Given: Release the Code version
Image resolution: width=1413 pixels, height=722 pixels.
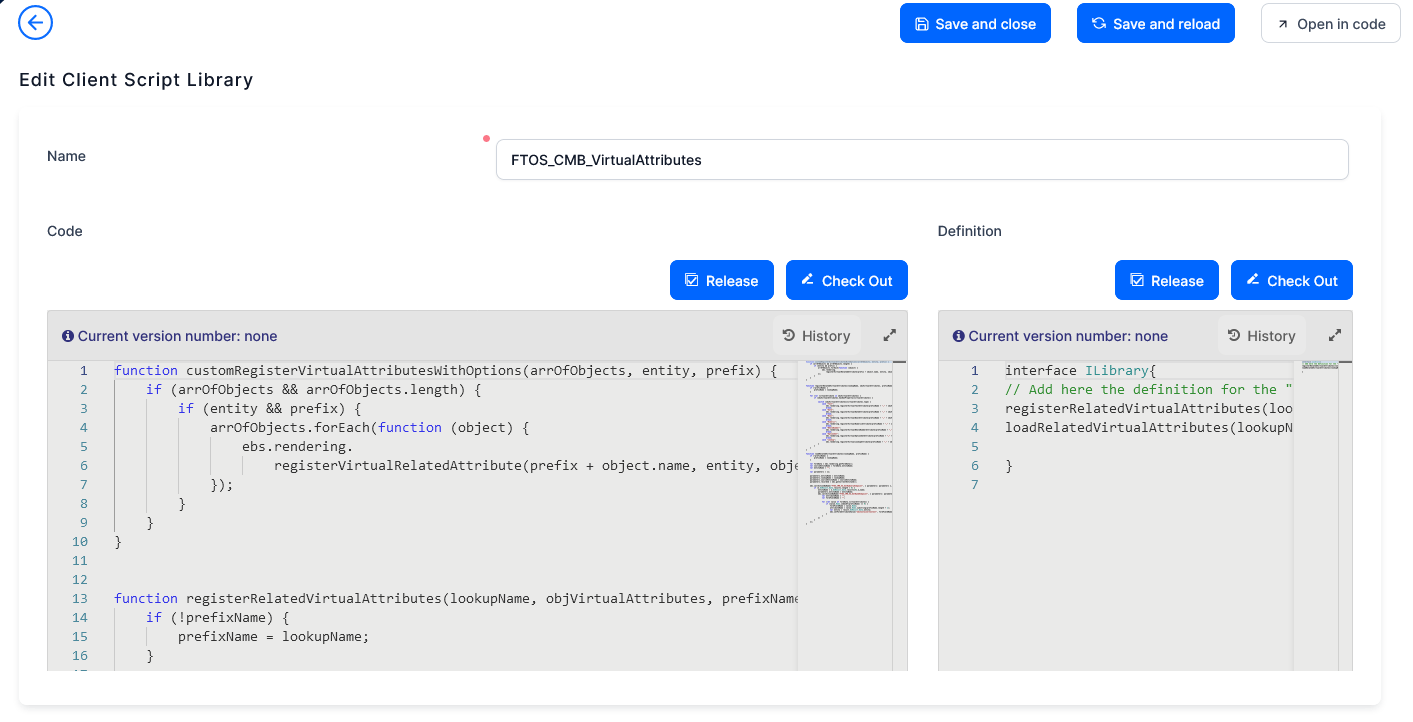Looking at the screenshot, I should [721, 280].
